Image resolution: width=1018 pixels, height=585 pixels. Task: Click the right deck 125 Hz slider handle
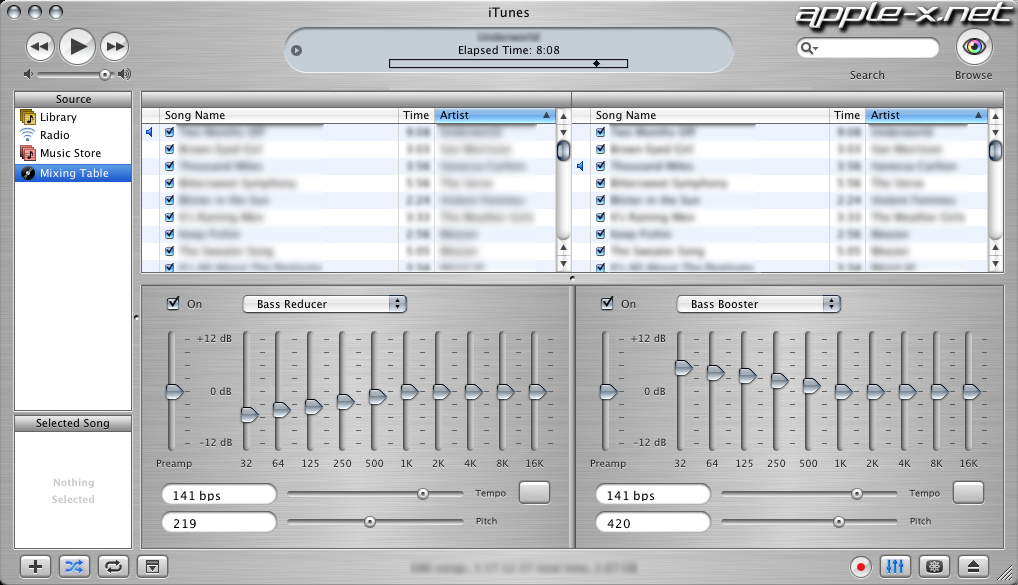click(748, 376)
